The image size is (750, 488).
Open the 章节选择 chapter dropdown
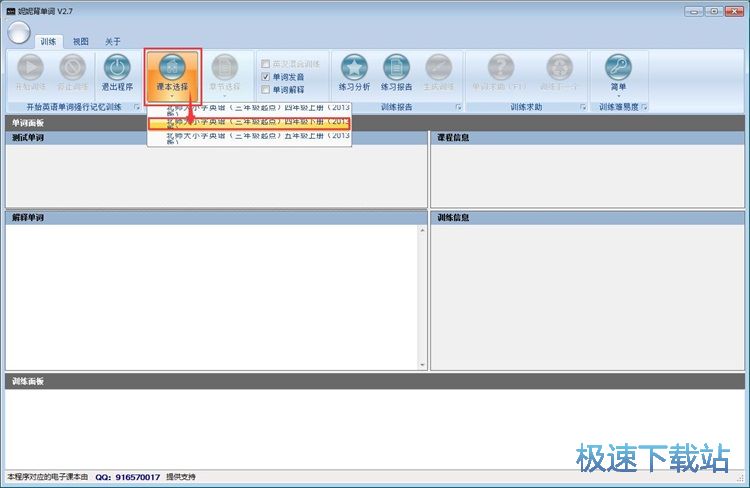224,77
